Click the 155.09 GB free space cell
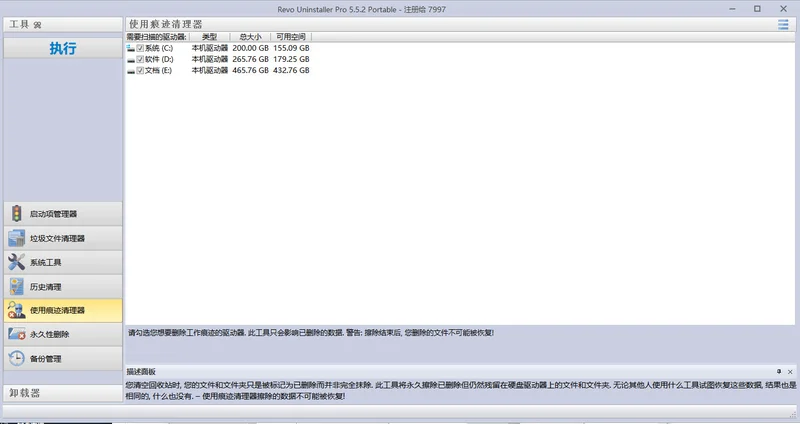The width and height of the screenshot is (800, 424). (291, 48)
